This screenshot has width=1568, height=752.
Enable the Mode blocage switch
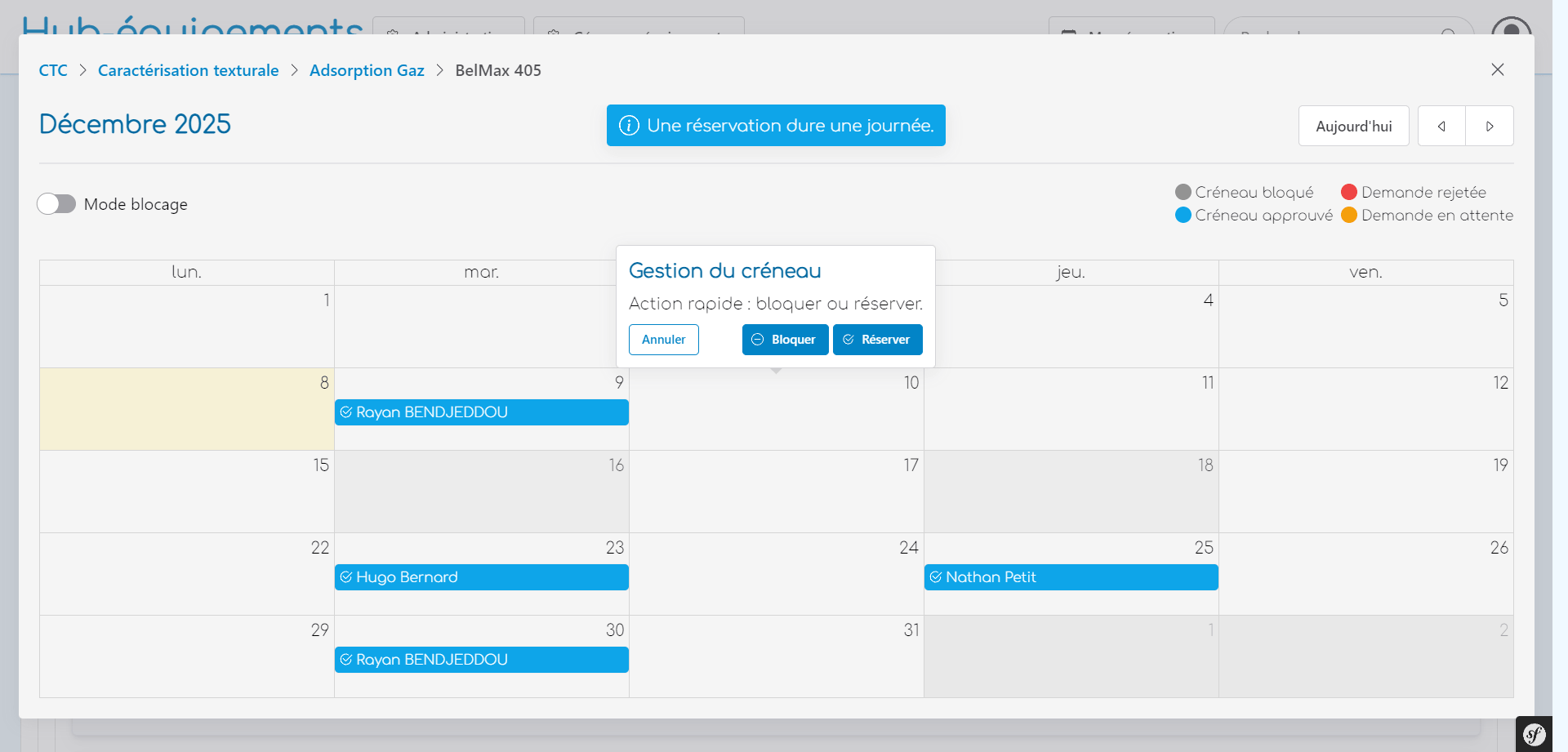pyautogui.click(x=56, y=204)
